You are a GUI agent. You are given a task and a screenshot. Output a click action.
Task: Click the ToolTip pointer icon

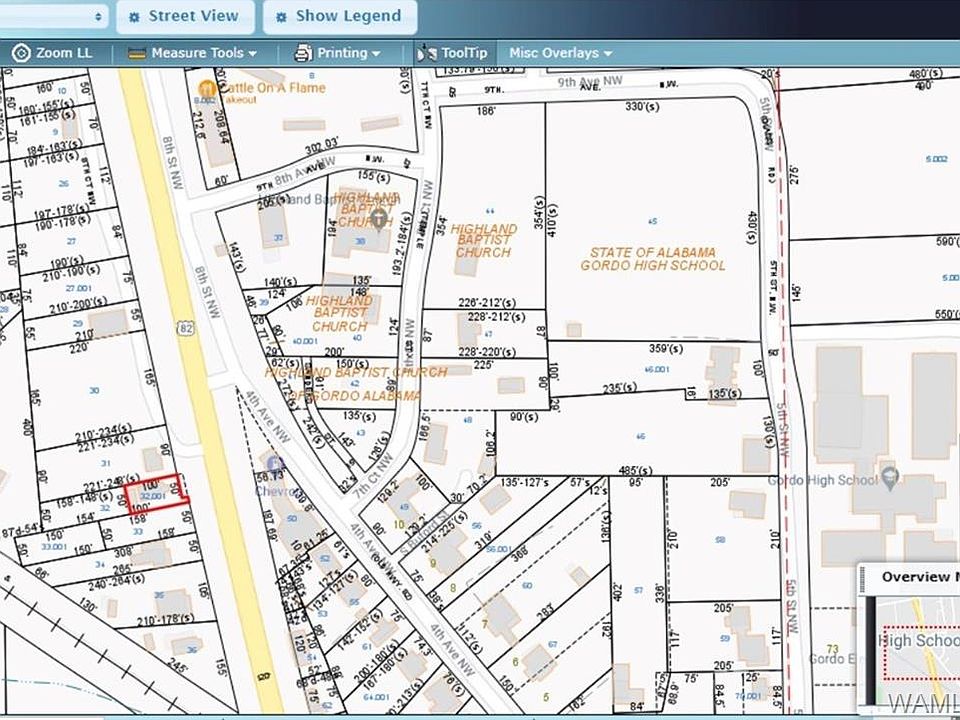pyautogui.click(x=427, y=53)
